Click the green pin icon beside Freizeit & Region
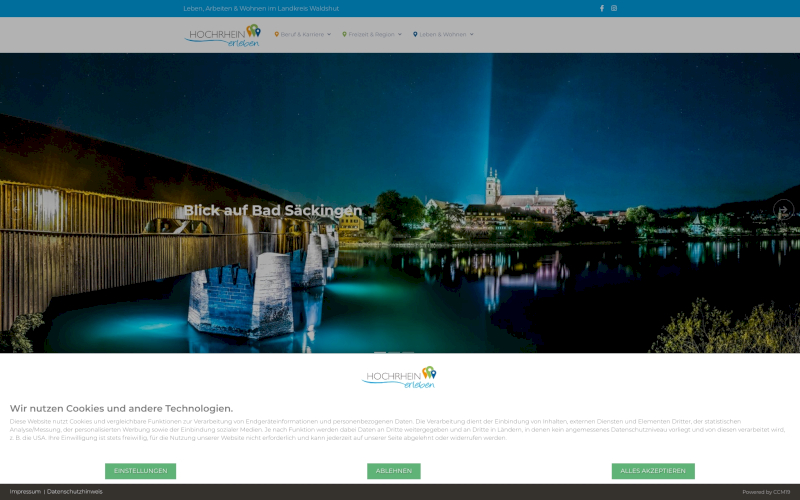 (345, 34)
